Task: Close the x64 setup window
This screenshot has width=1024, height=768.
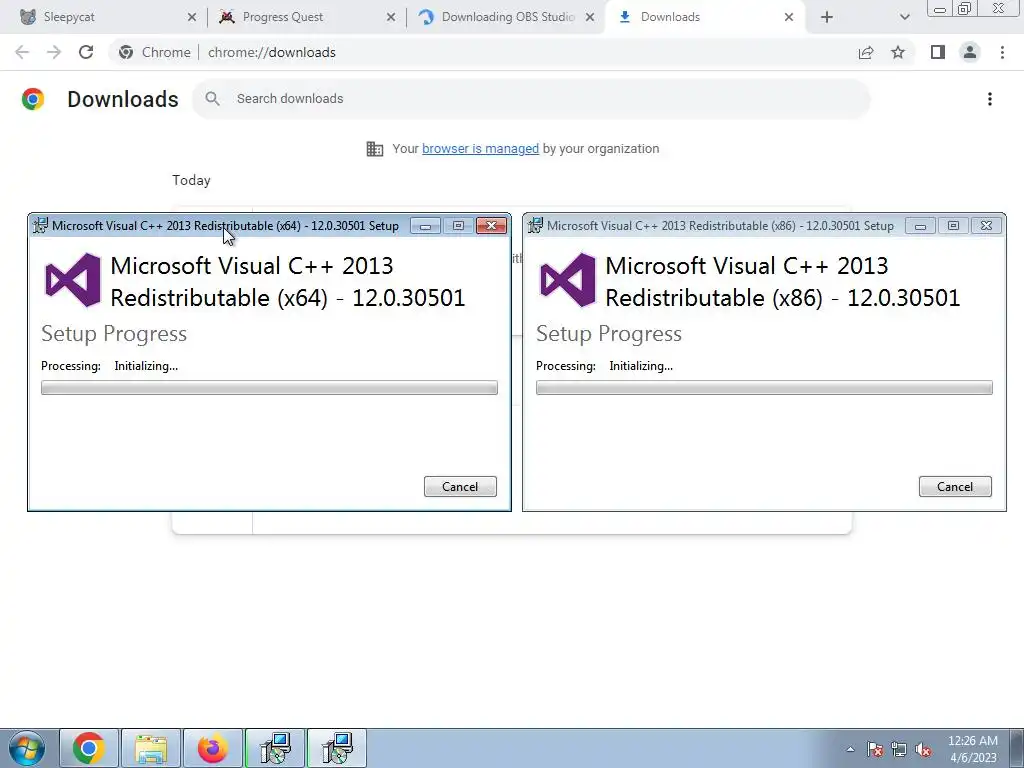Action: click(x=492, y=226)
